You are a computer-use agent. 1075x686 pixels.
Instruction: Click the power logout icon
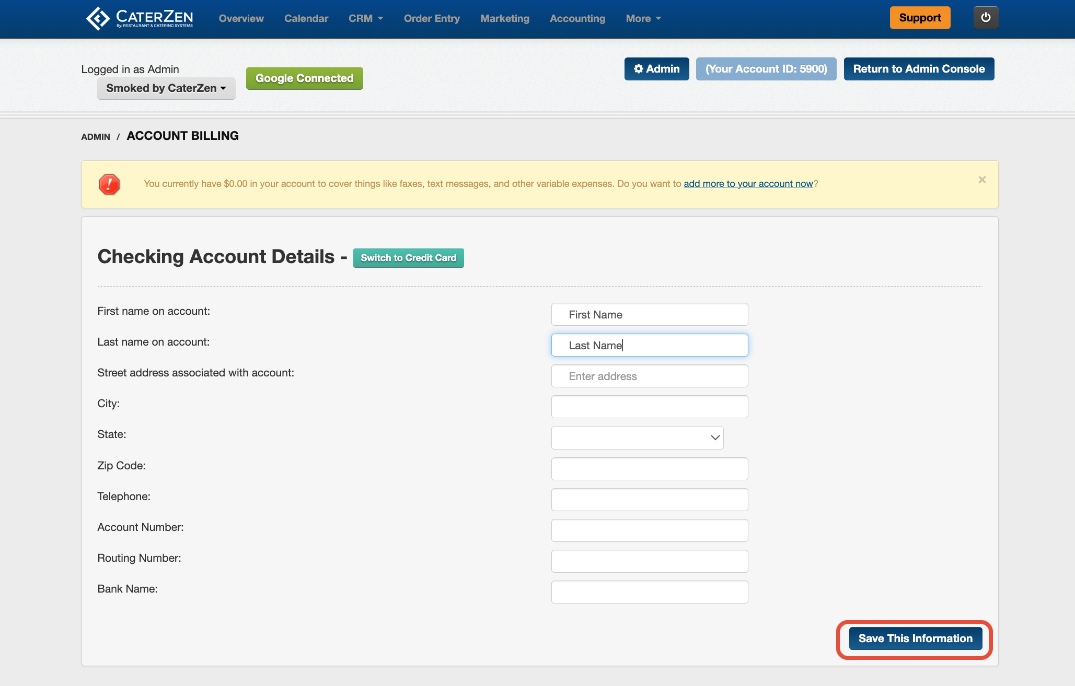[985, 18]
